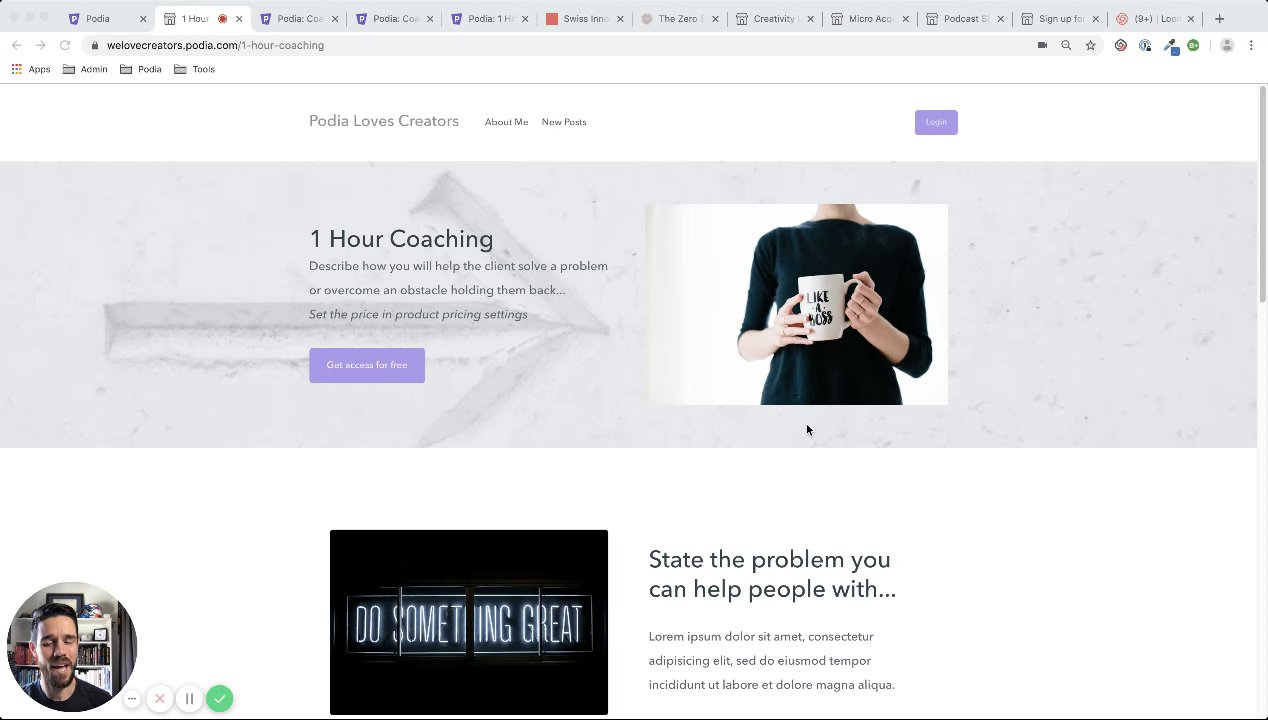Open Loom recorder more options ellipsis
The width and height of the screenshot is (1268, 720).
click(x=132, y=699)
